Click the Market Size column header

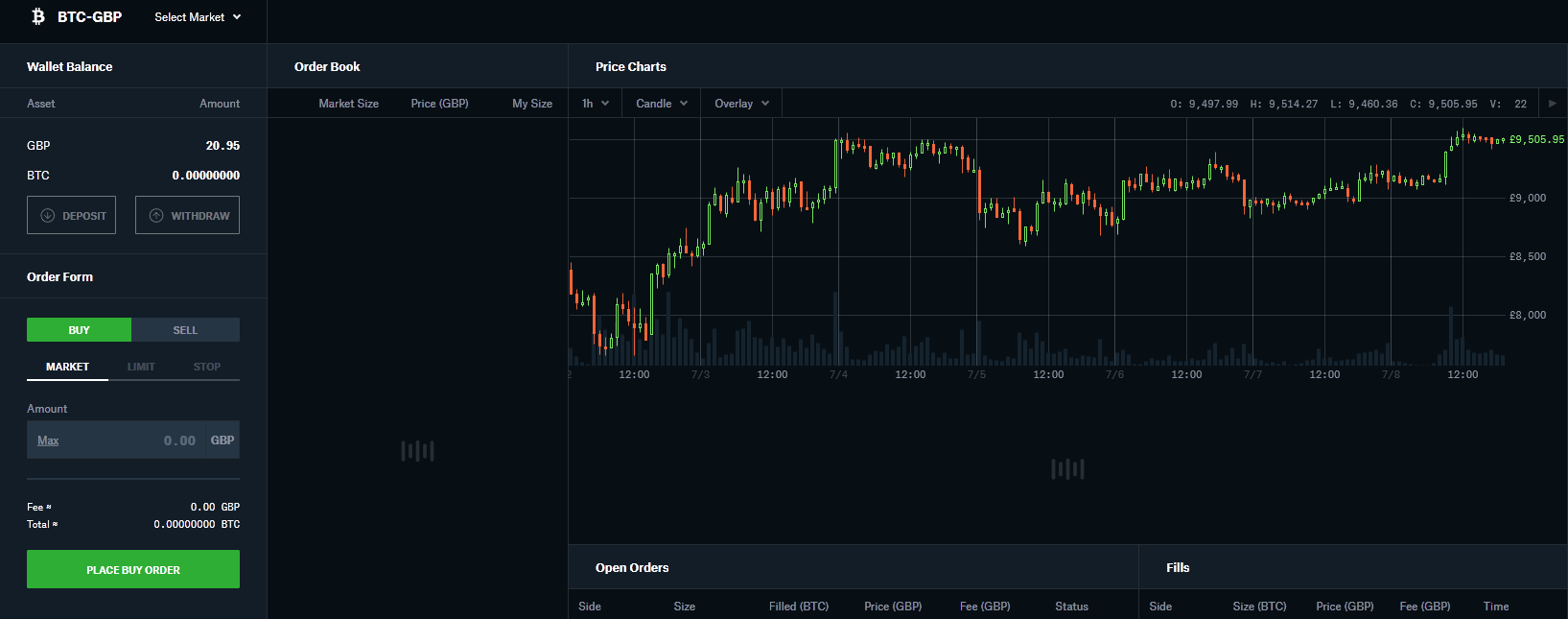coord(348,104)
